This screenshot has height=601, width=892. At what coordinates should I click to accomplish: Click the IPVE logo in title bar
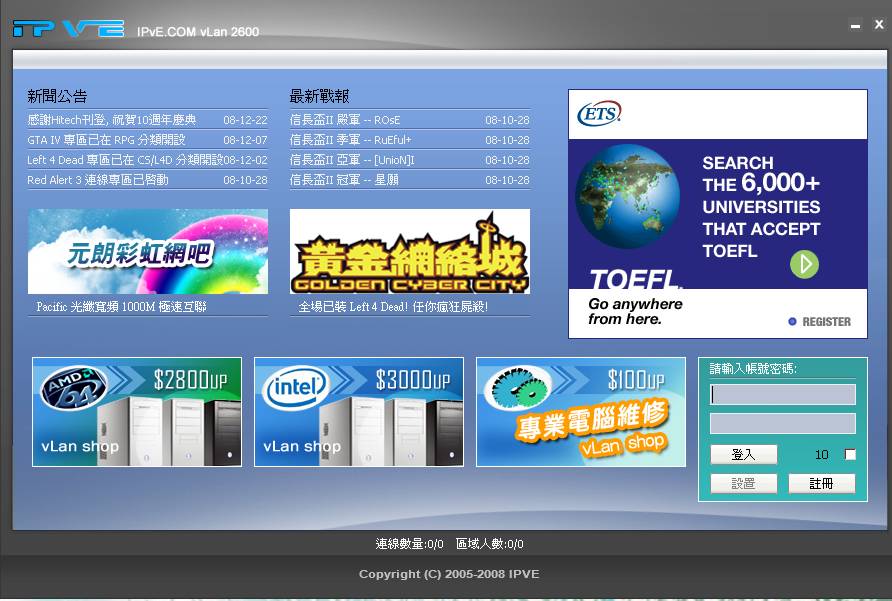click(x=68, y=29)
